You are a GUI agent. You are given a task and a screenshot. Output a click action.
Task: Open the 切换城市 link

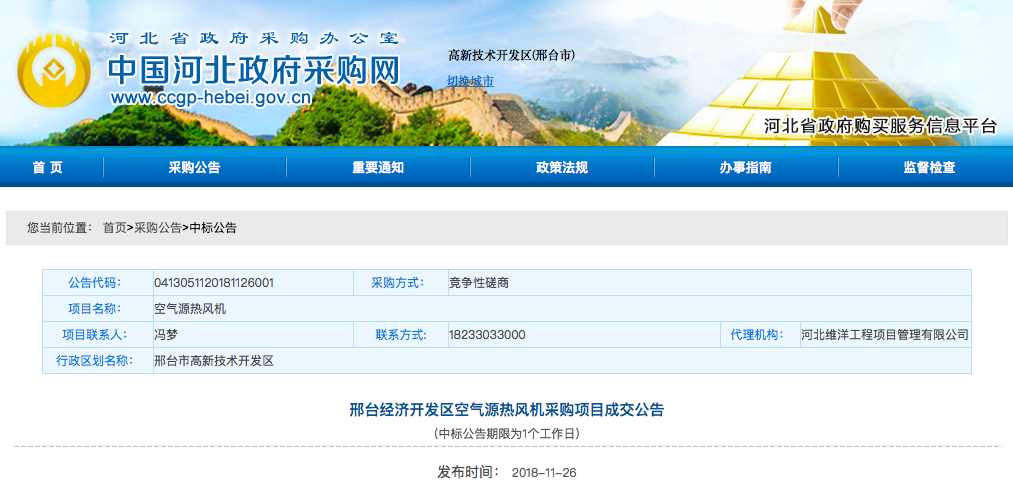click(x=470, y=80)
